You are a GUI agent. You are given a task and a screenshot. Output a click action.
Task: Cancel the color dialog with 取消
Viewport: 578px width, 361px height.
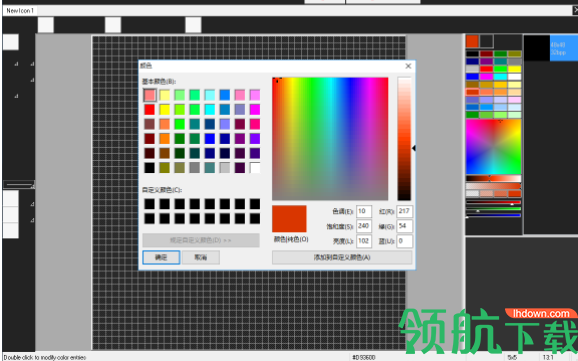pyautogui.click(x=201, y=257)
